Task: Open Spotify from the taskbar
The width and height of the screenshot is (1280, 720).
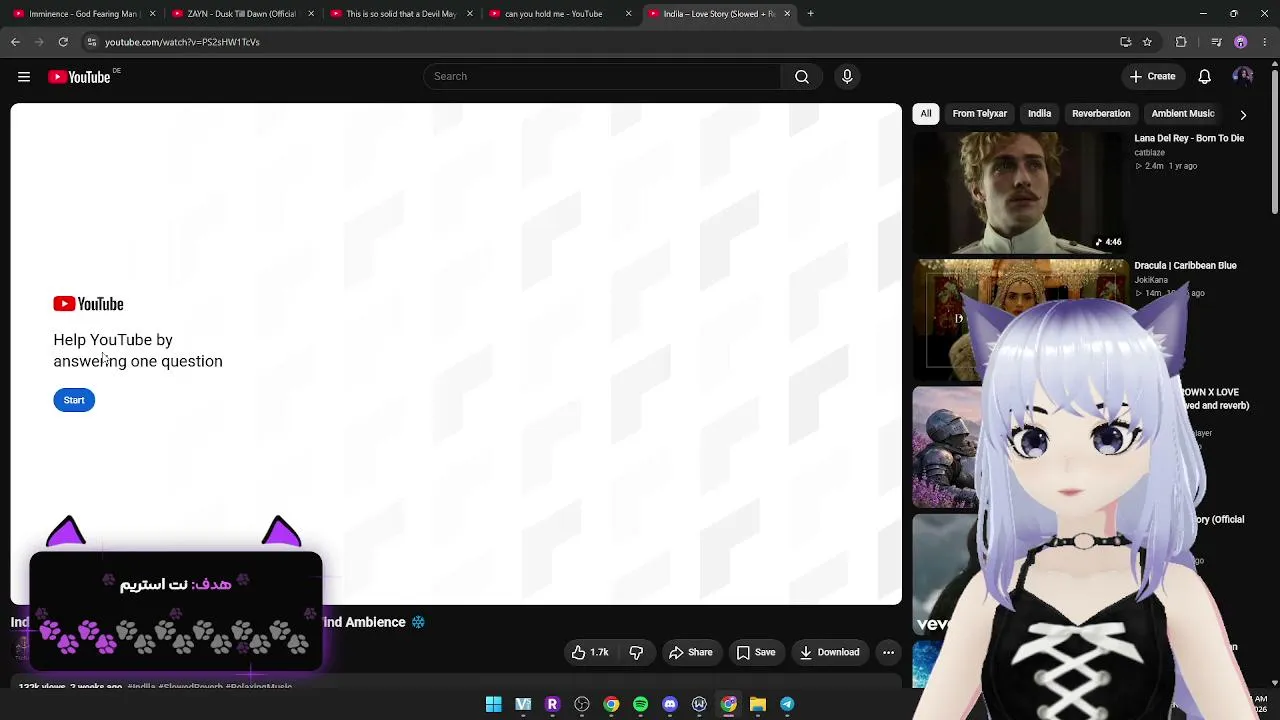Action: click(641, 705)
